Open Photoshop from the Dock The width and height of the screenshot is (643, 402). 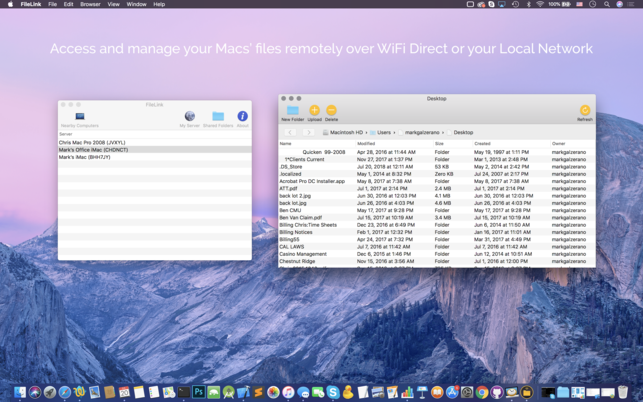(199, 393)
